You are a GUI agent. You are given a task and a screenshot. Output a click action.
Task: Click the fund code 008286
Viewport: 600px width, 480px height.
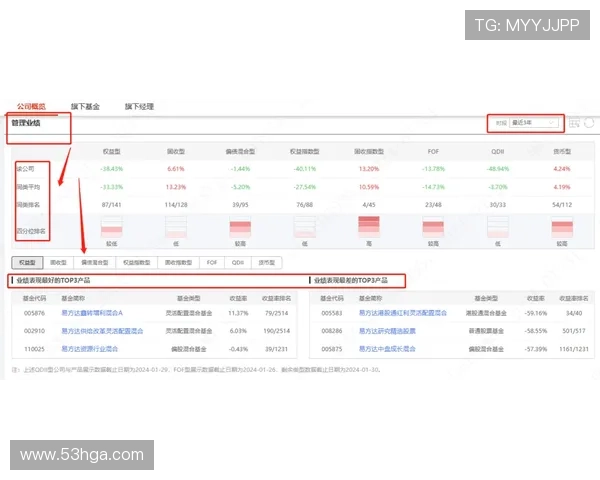click(332, 331)
